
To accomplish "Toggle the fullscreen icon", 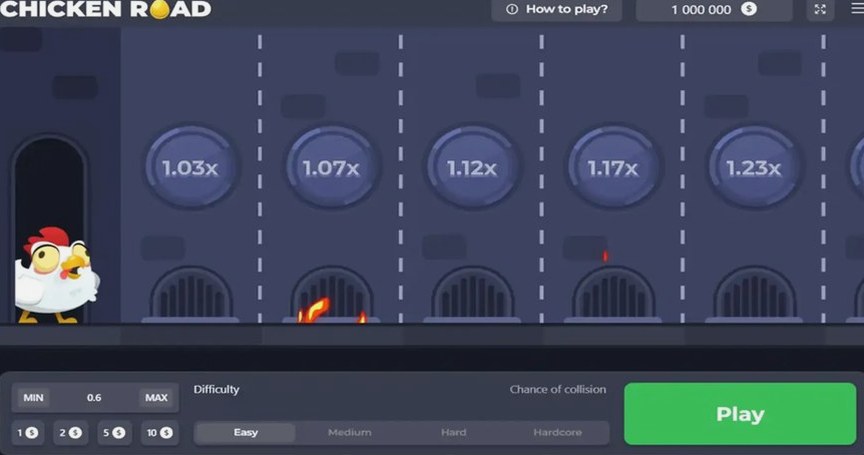I will tap(820, 9).
